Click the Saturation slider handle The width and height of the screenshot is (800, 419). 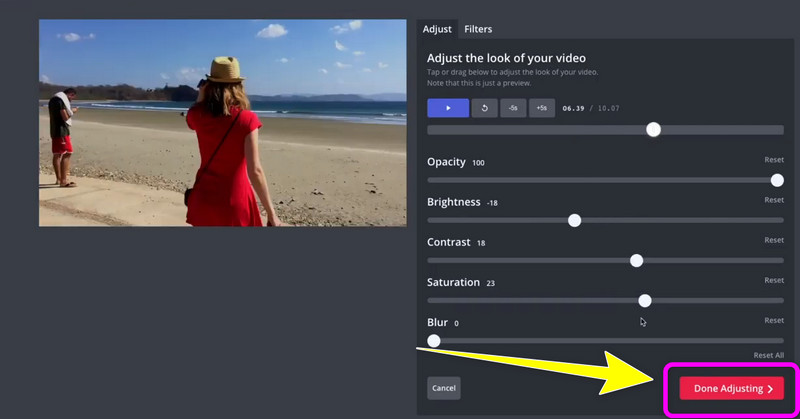(x=645, y=300)
